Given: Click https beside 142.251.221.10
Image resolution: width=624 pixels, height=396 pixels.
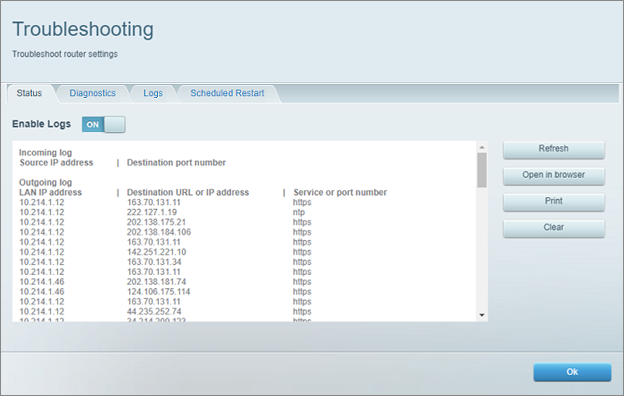Looking at the screenshot, I should [x=302, y=252].
